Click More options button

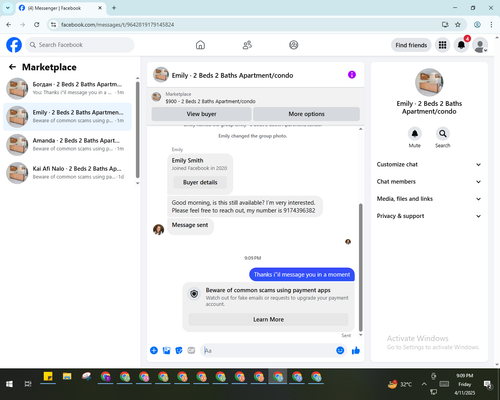[306, 114]
